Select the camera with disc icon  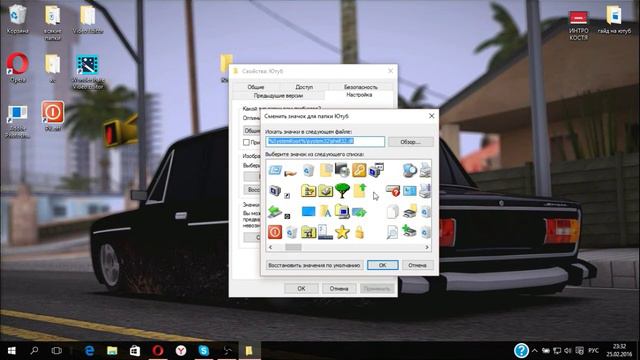pyautogui.click(x=342, y=169)
